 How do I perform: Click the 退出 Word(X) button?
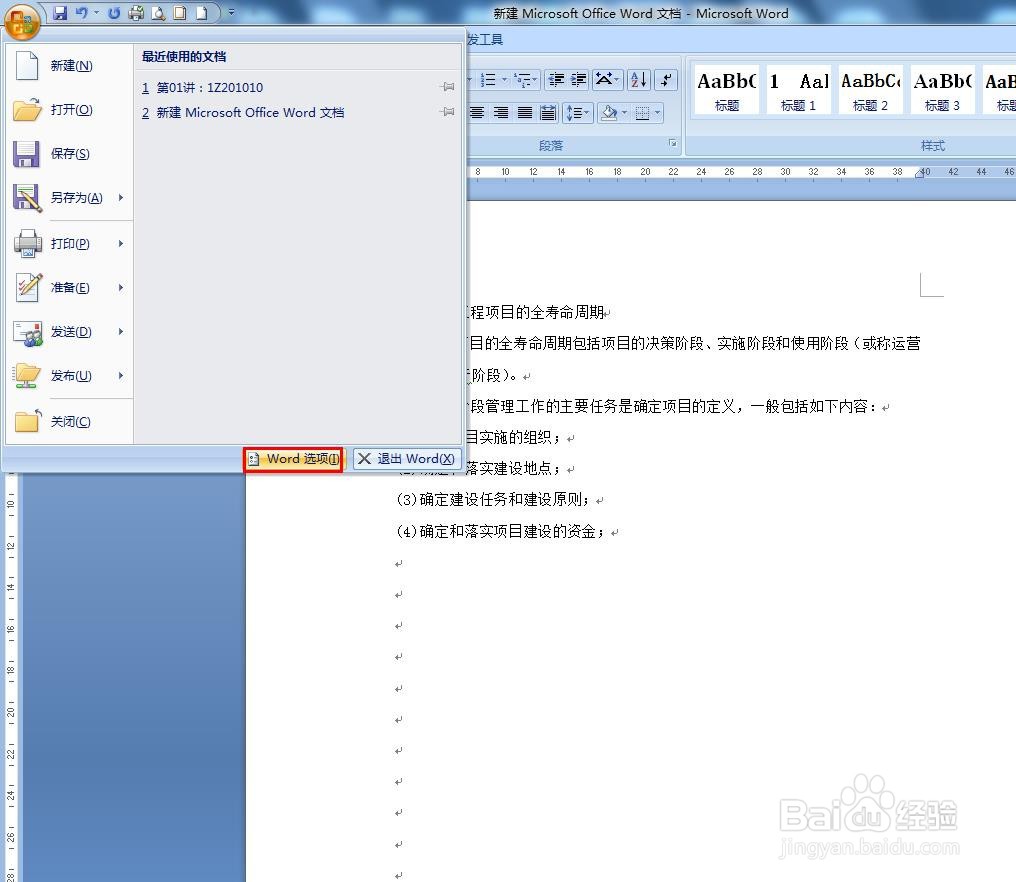coord(407,459)
